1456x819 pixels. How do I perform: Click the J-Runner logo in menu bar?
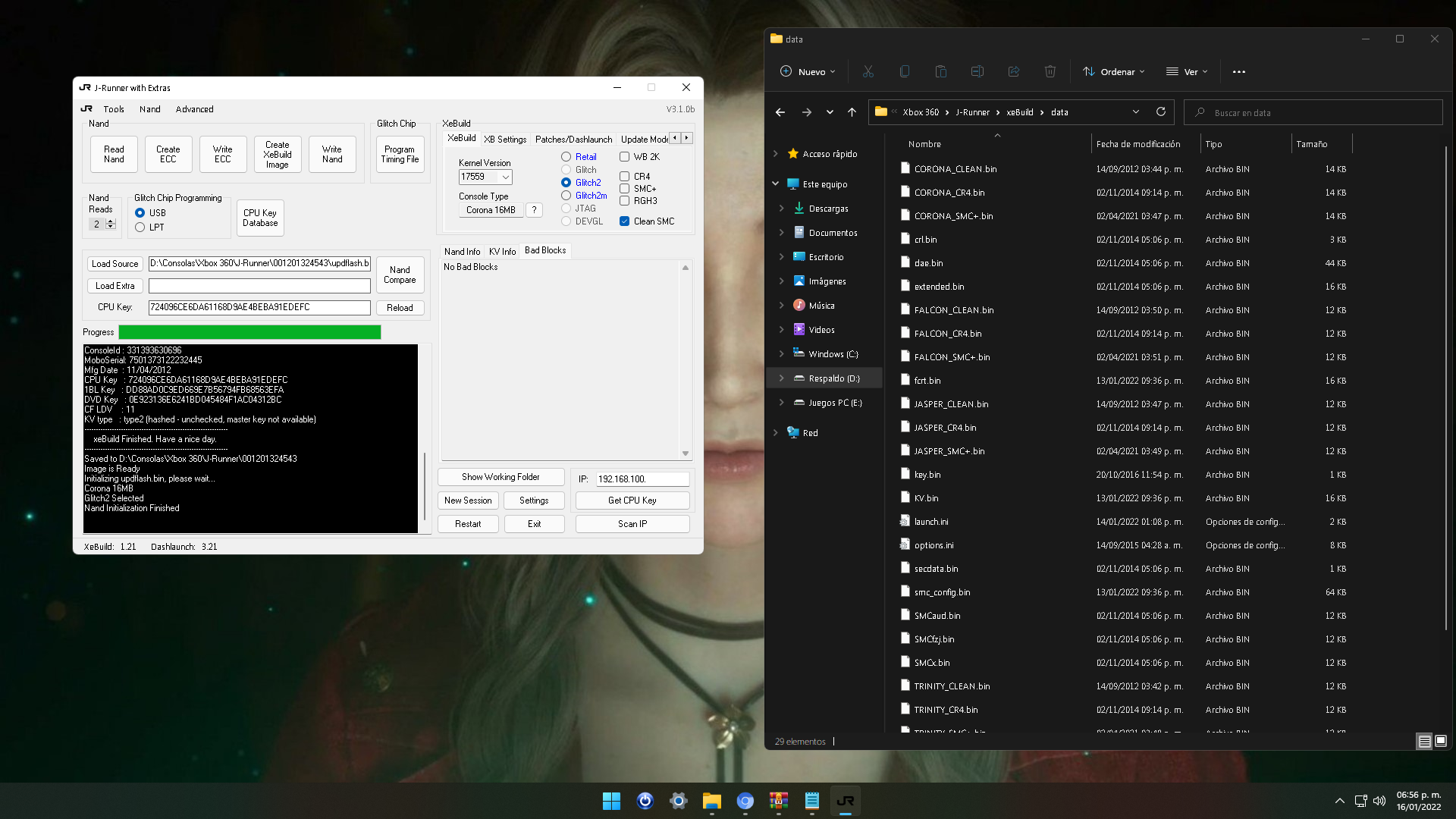coord(86,109)
